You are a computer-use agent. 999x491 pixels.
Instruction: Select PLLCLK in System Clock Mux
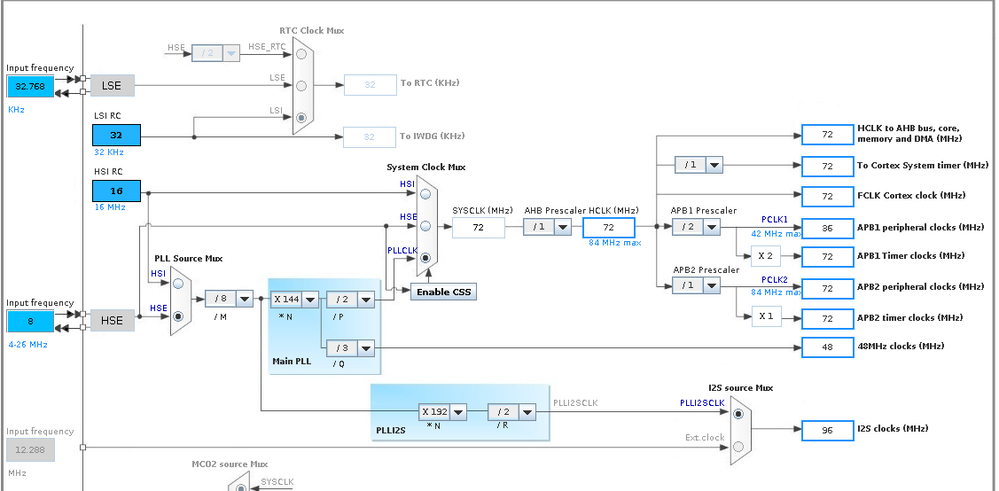[x=425, y=258]
